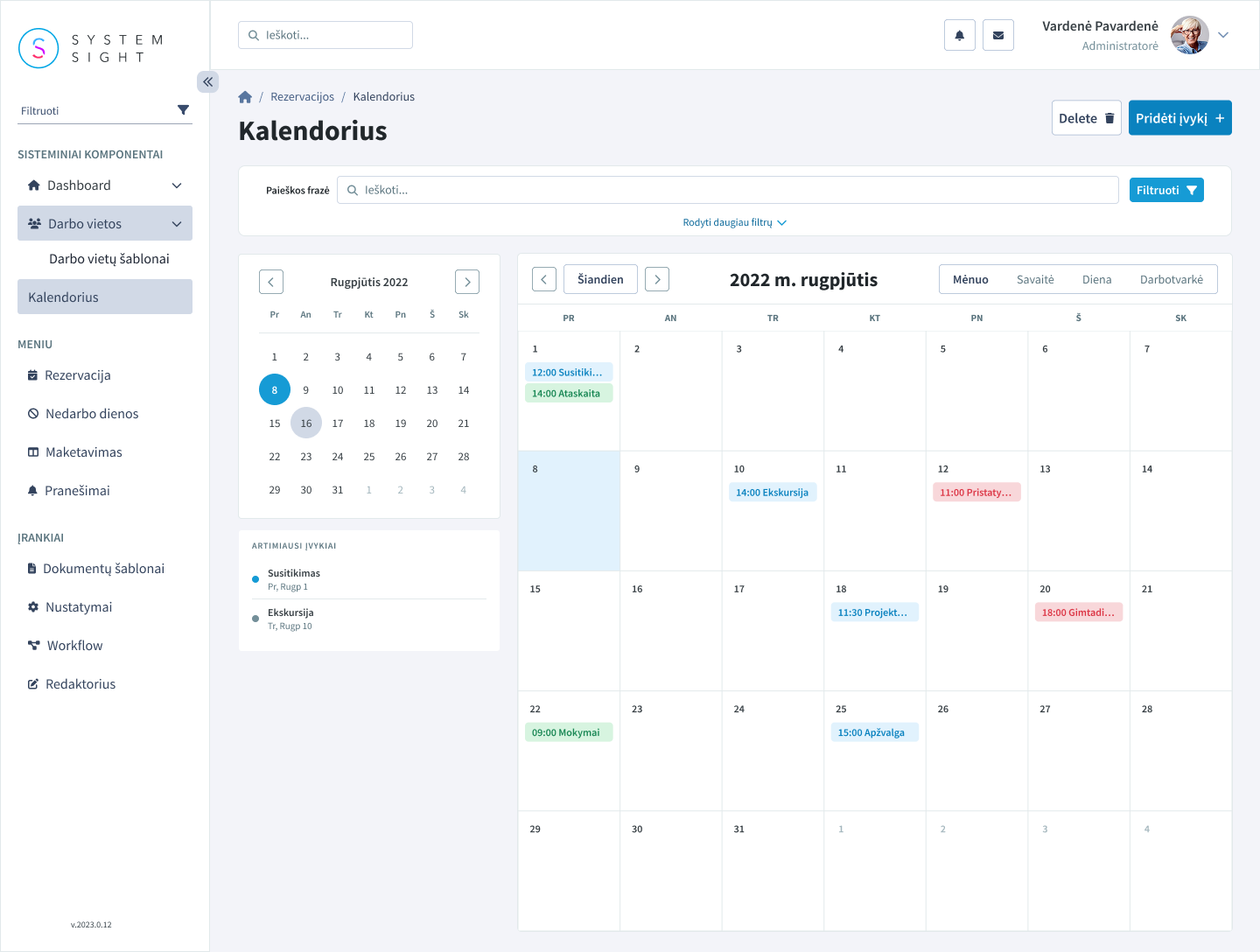Open Nustatymai settings in the sidebar
This screenshot has height=952, width=1260.
click(x=105, y=607)
